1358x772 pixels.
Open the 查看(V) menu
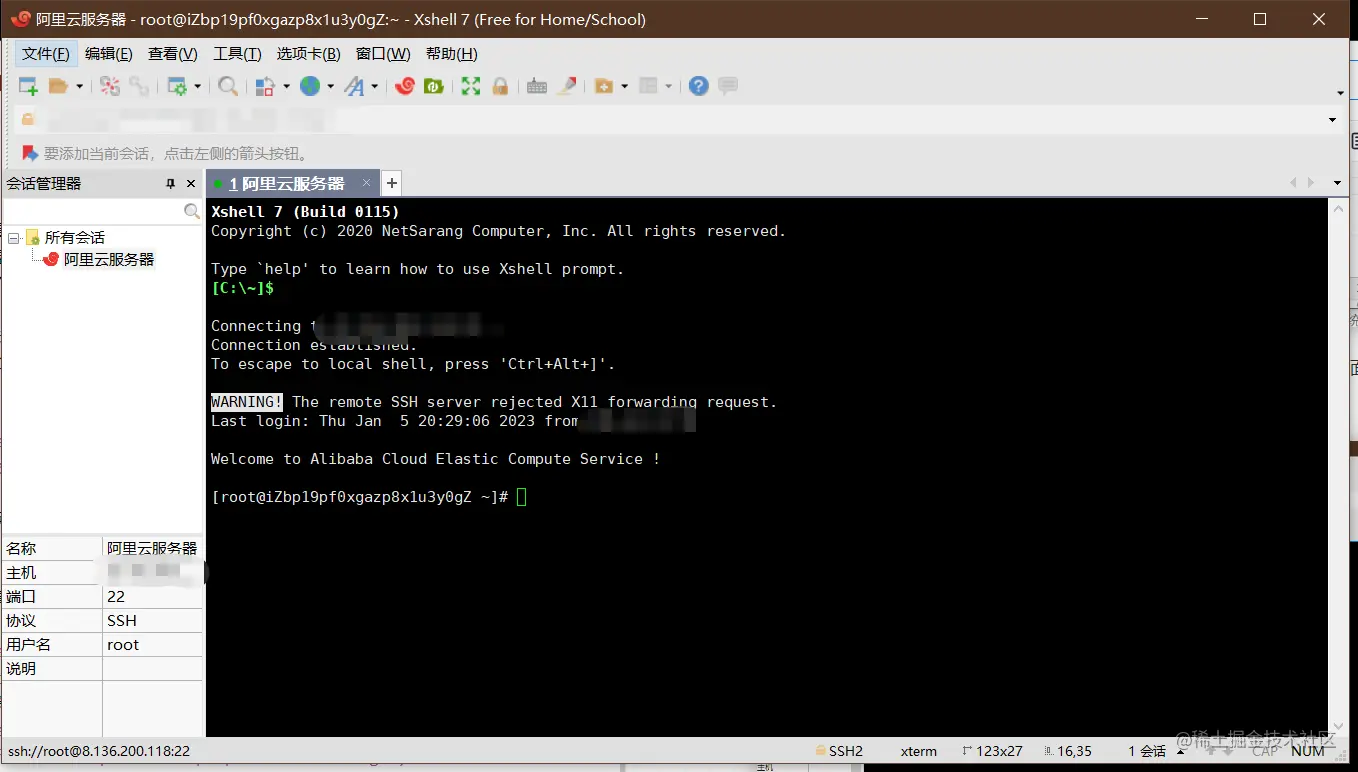click(173, 54)
